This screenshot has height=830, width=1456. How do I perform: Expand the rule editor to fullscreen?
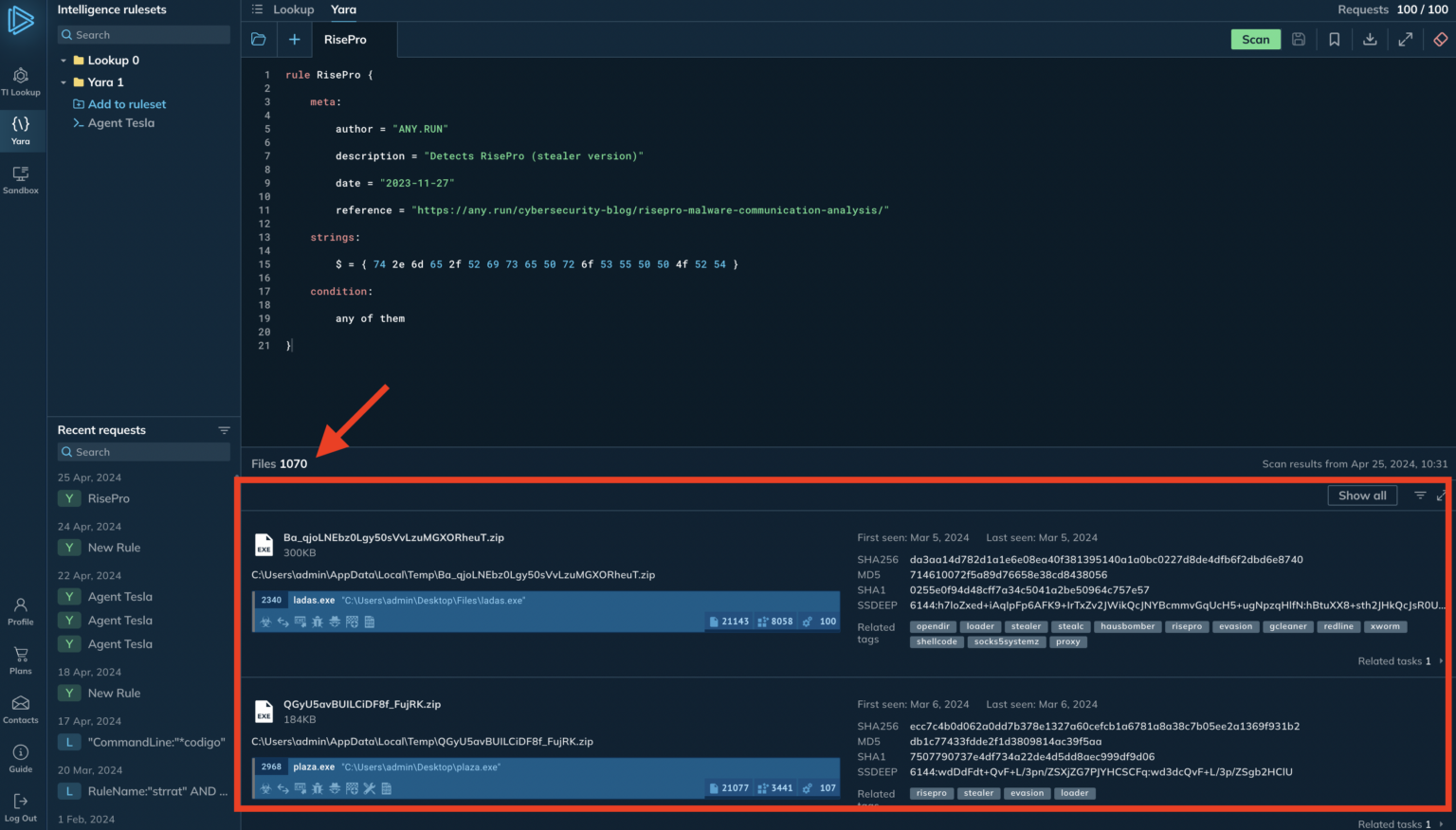[1405, 39]
